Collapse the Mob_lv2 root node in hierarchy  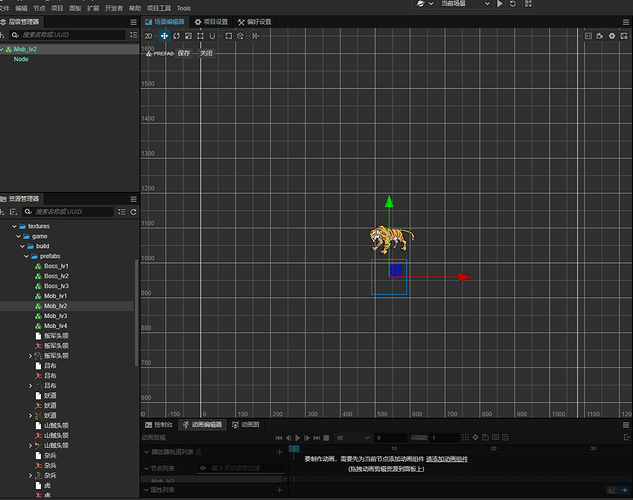(2, 49)
